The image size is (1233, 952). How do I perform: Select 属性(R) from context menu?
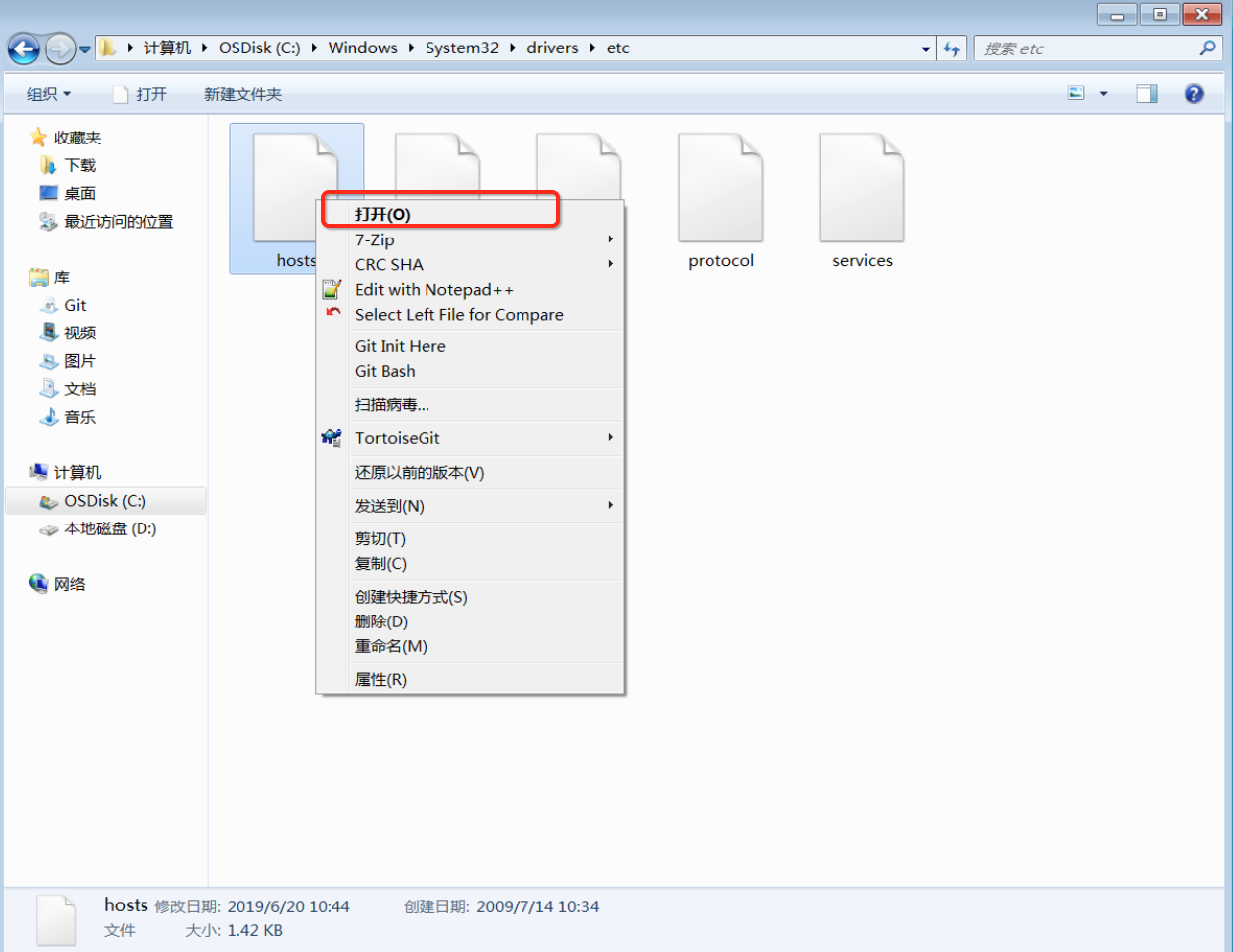[381, 680]
